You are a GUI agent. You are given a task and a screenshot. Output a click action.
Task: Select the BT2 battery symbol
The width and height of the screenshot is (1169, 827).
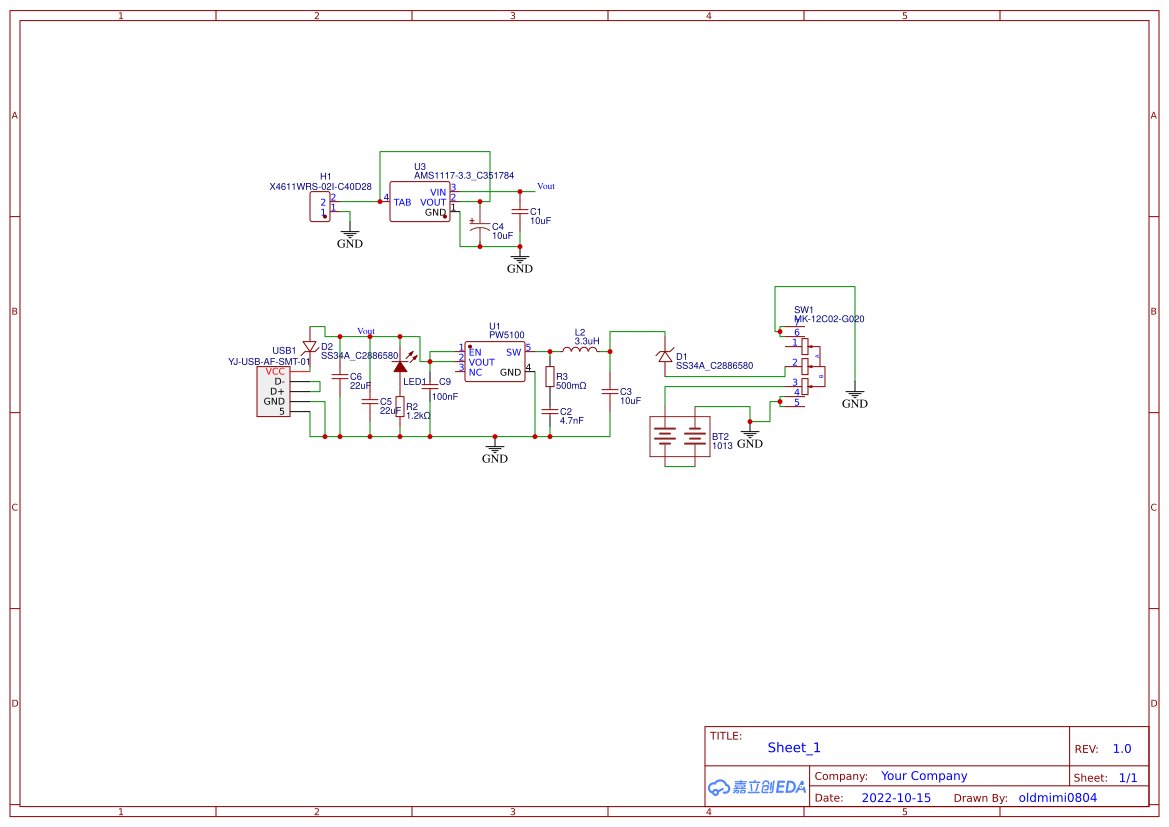point(679,437)
